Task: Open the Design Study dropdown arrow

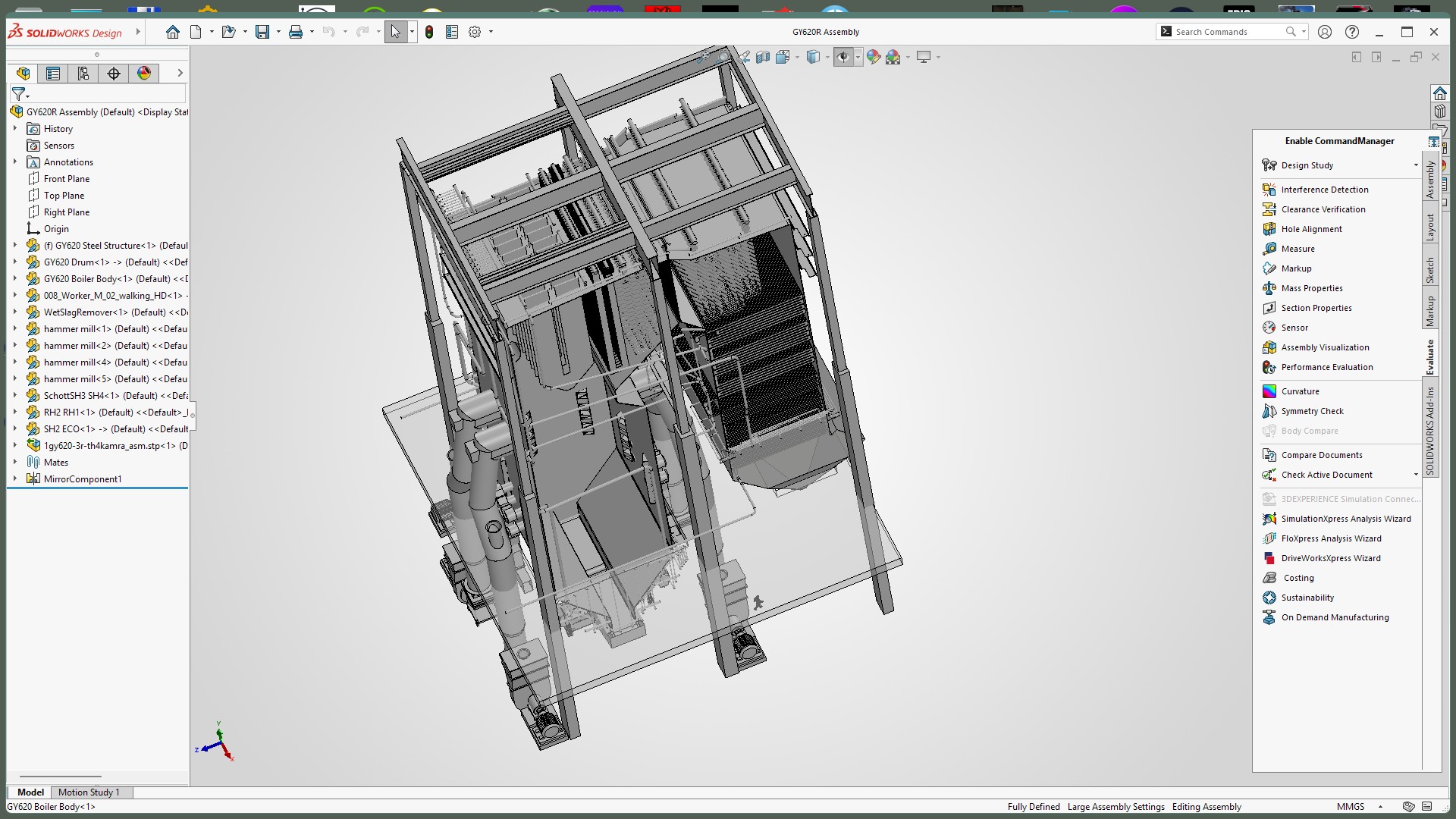Action: click(x=1415, y=165)
